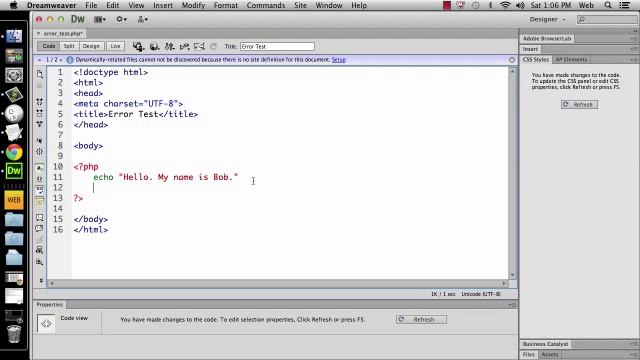Open the Window menu
Viewport: 640px width, 360px height.
point(329,5)
